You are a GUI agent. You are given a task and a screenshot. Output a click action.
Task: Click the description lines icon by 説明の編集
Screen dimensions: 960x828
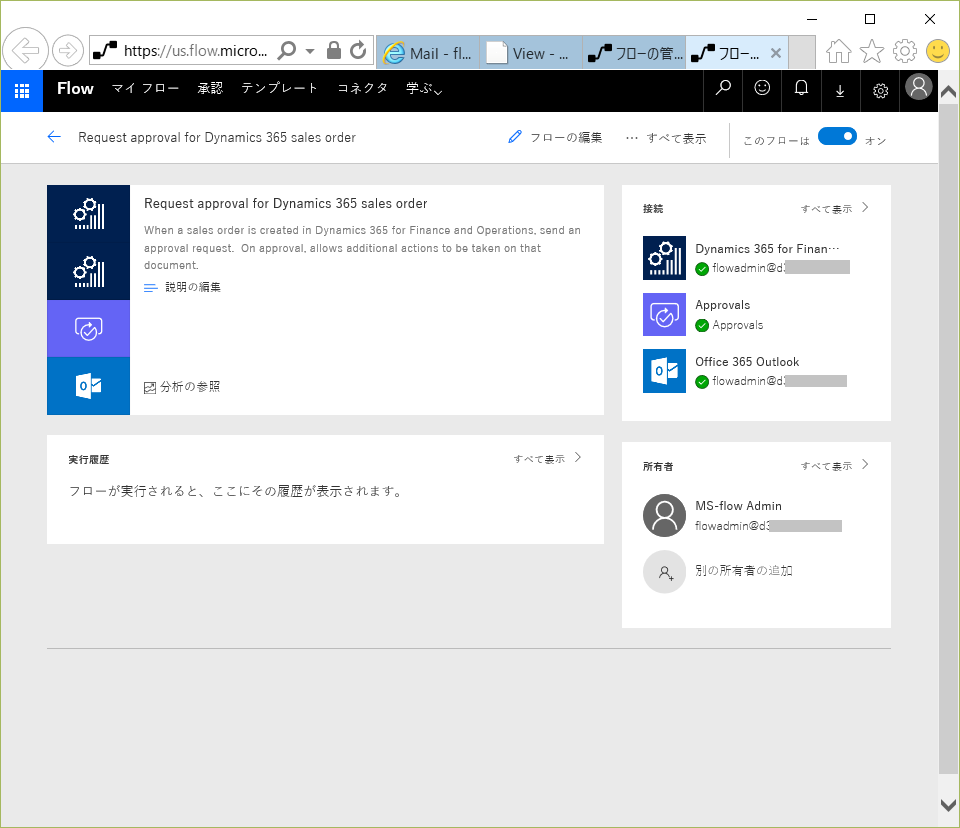pos(151,287)
